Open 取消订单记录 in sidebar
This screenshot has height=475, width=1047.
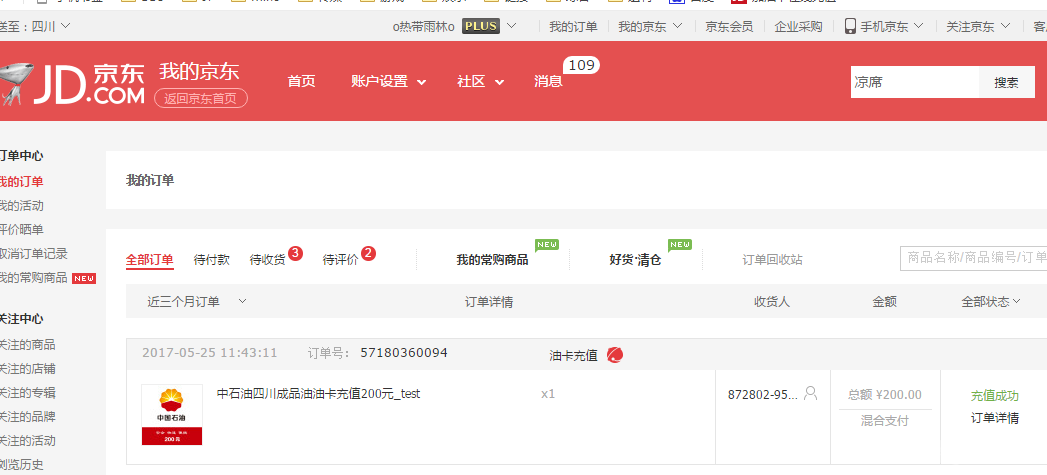point(33,253)
